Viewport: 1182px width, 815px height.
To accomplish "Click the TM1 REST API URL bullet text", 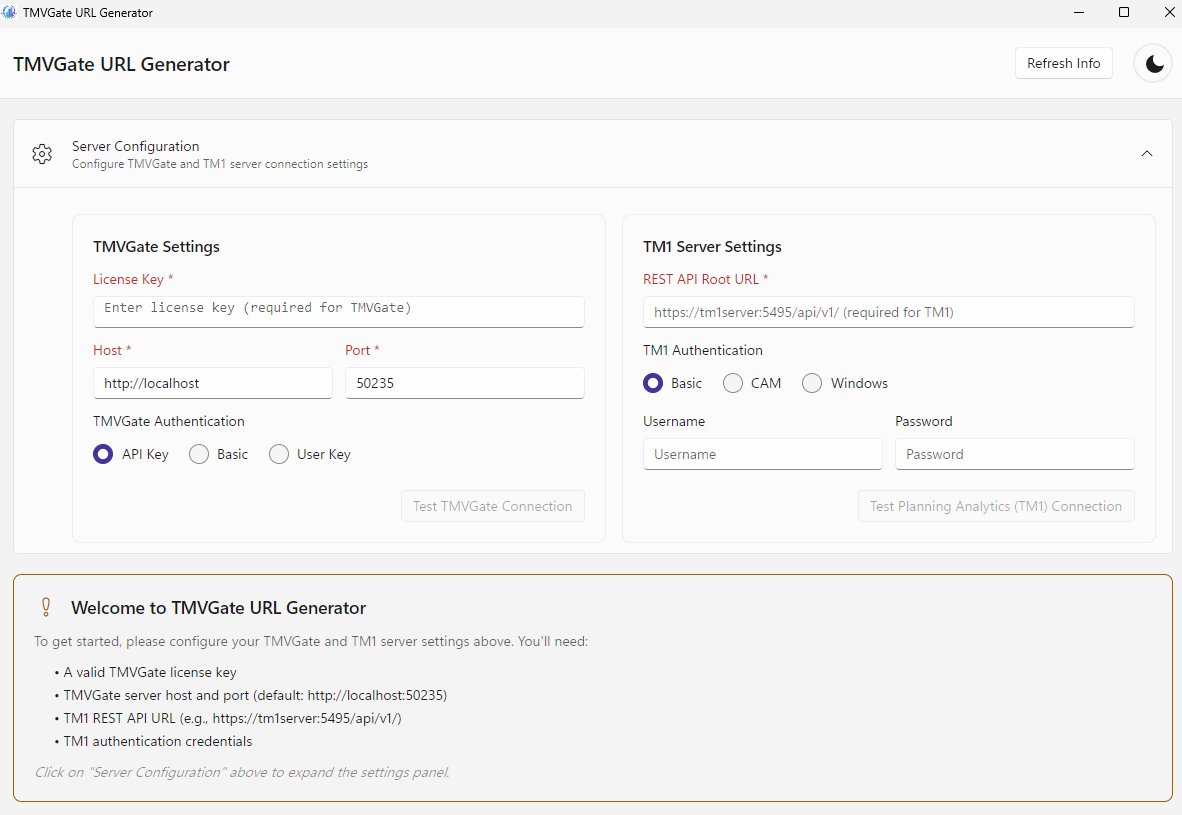I will 232,718.
